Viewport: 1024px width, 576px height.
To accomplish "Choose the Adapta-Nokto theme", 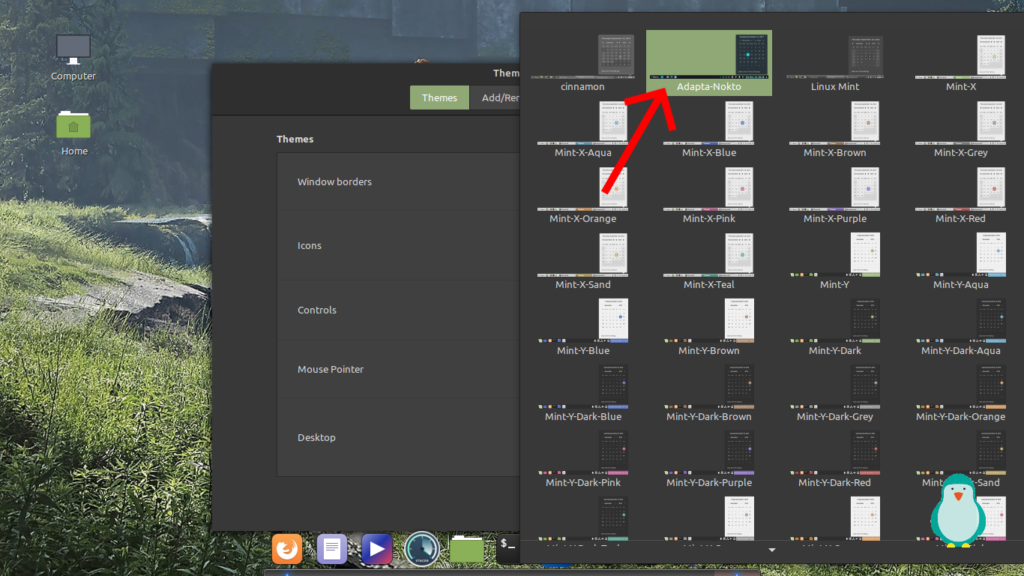I will pos(709,63).
